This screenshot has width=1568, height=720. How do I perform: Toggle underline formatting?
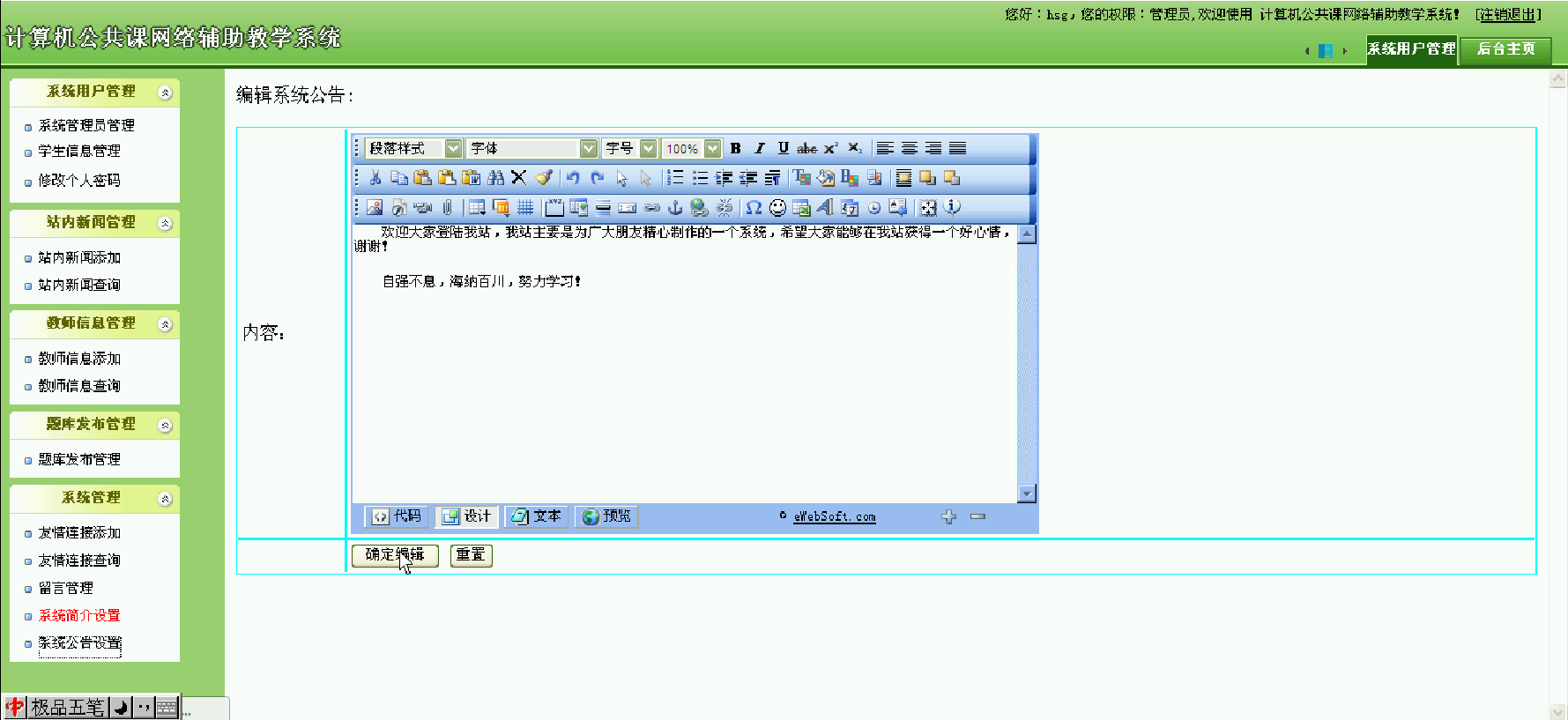click(784, 148)
